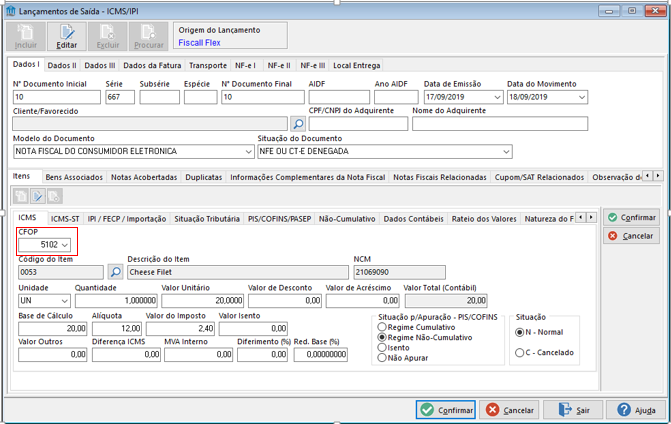Open the Rateio dos Valores tab
The width and height of the screenshot is (671, 424).
[484, 219]
